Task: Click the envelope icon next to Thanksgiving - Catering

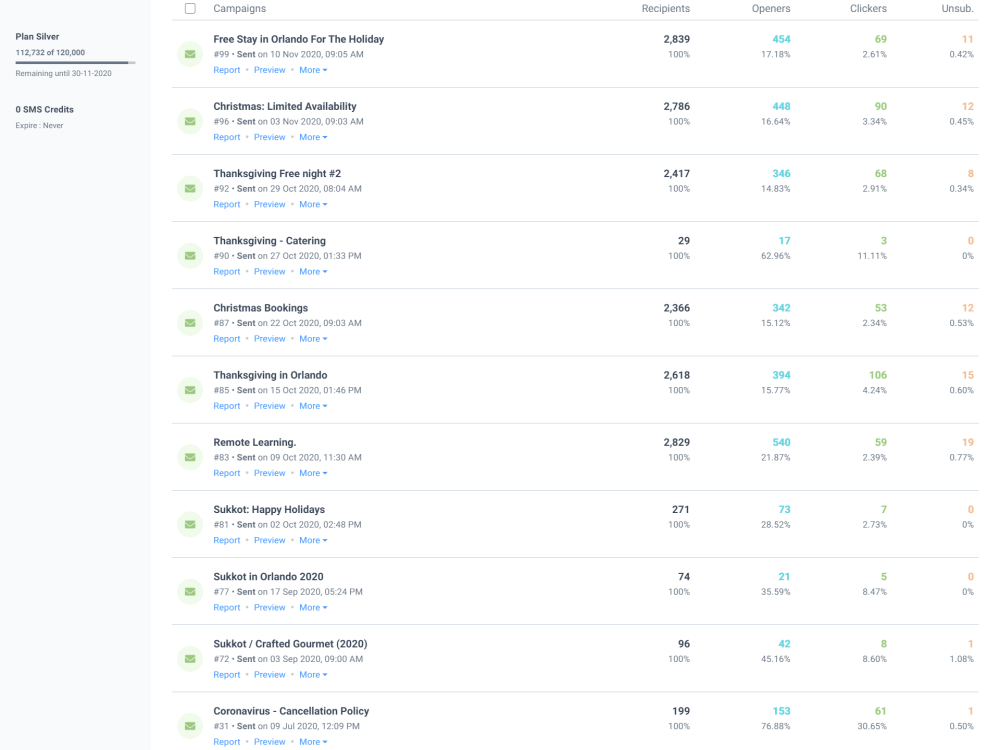Action: (x=190, y=255)
